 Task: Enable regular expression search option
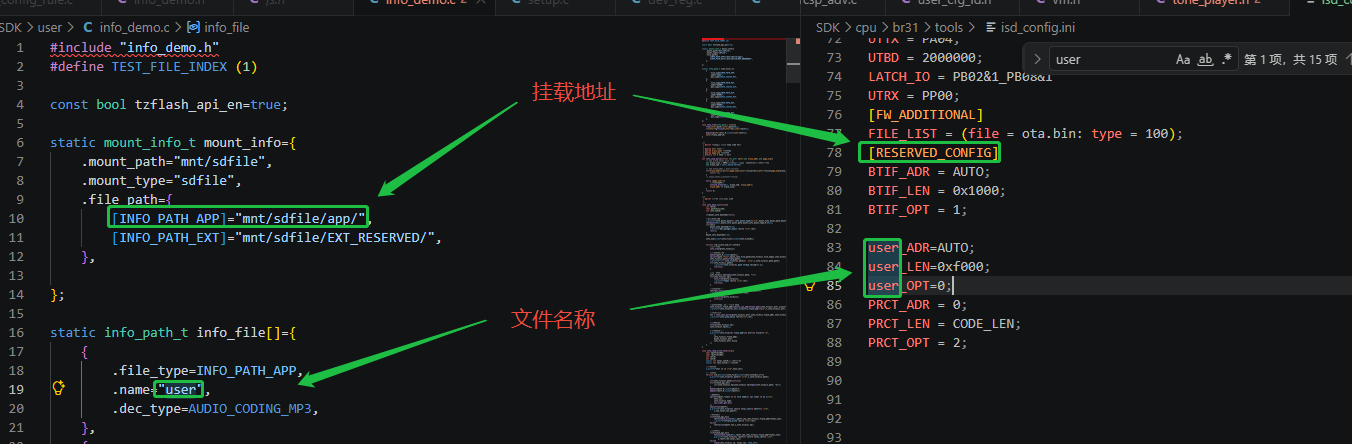1228,59
